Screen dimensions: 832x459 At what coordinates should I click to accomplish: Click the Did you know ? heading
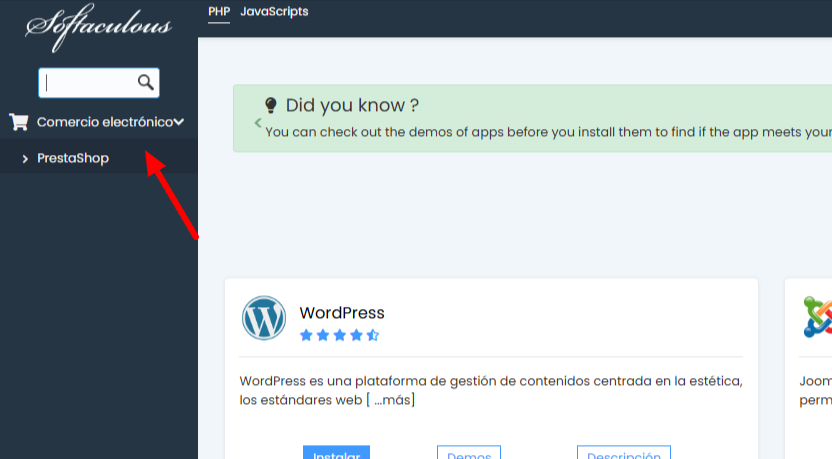click(x=352, y=105)
